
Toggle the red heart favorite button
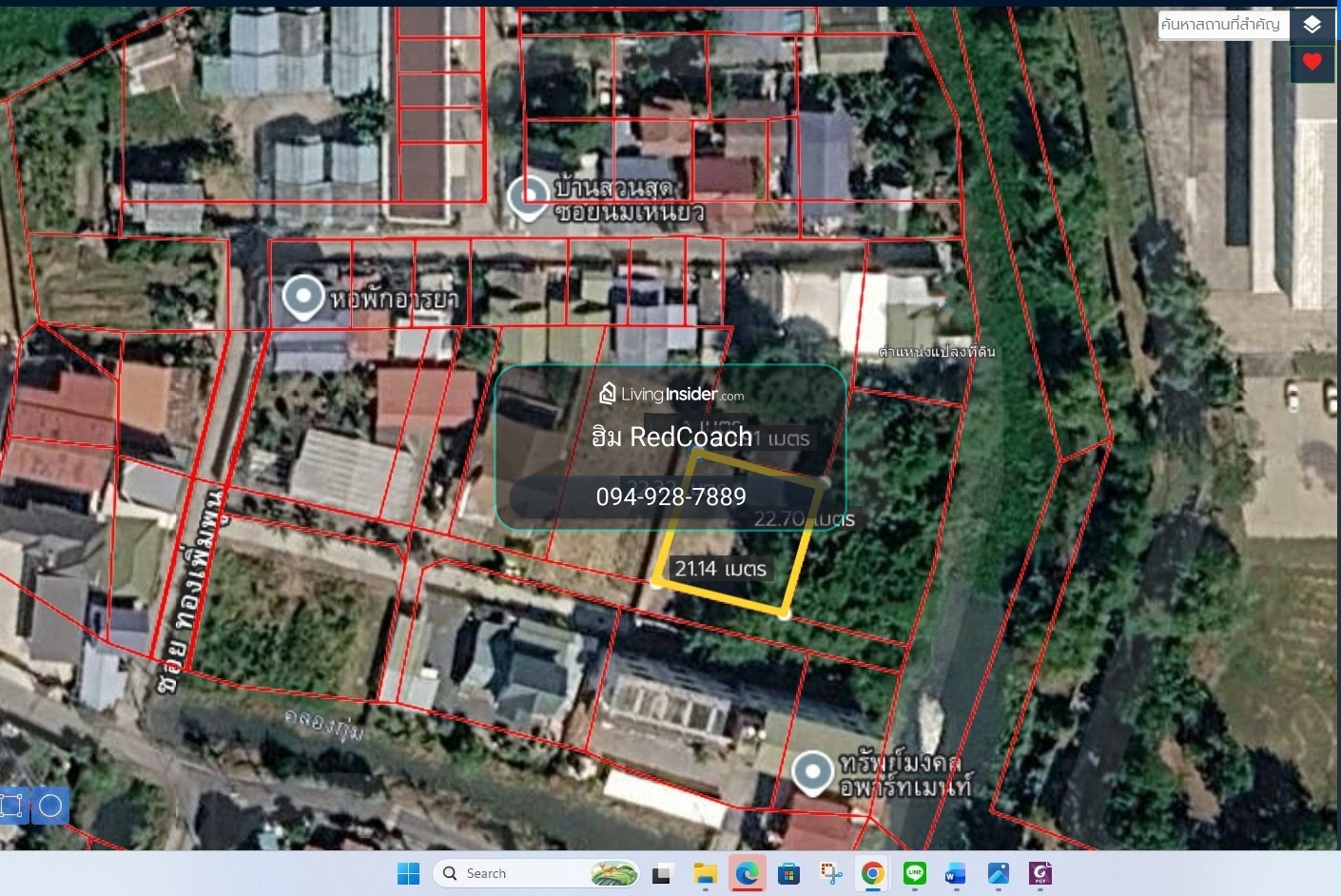click(x=1312, y=63)
